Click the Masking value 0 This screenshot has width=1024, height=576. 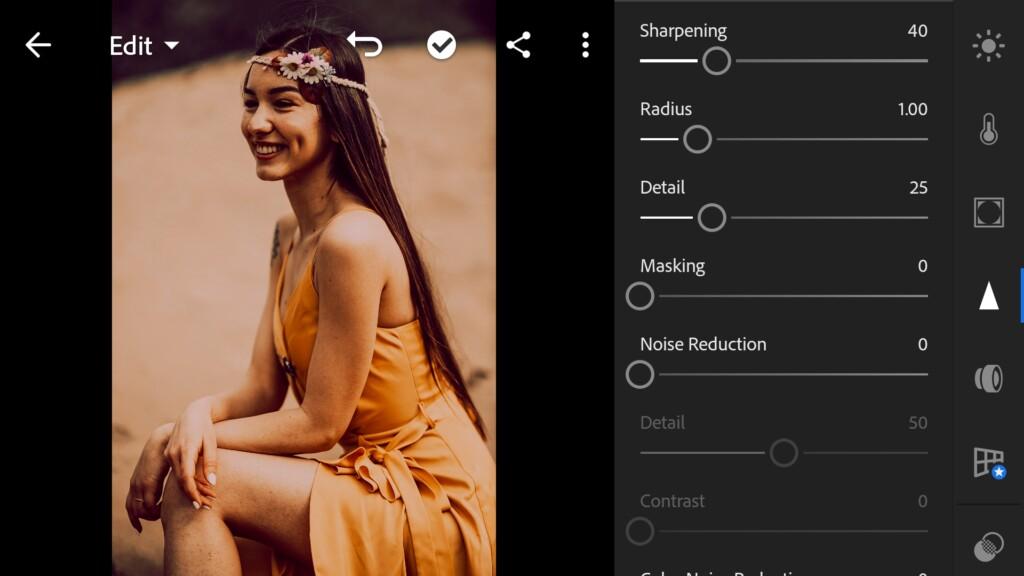click(x=923, y=266)
